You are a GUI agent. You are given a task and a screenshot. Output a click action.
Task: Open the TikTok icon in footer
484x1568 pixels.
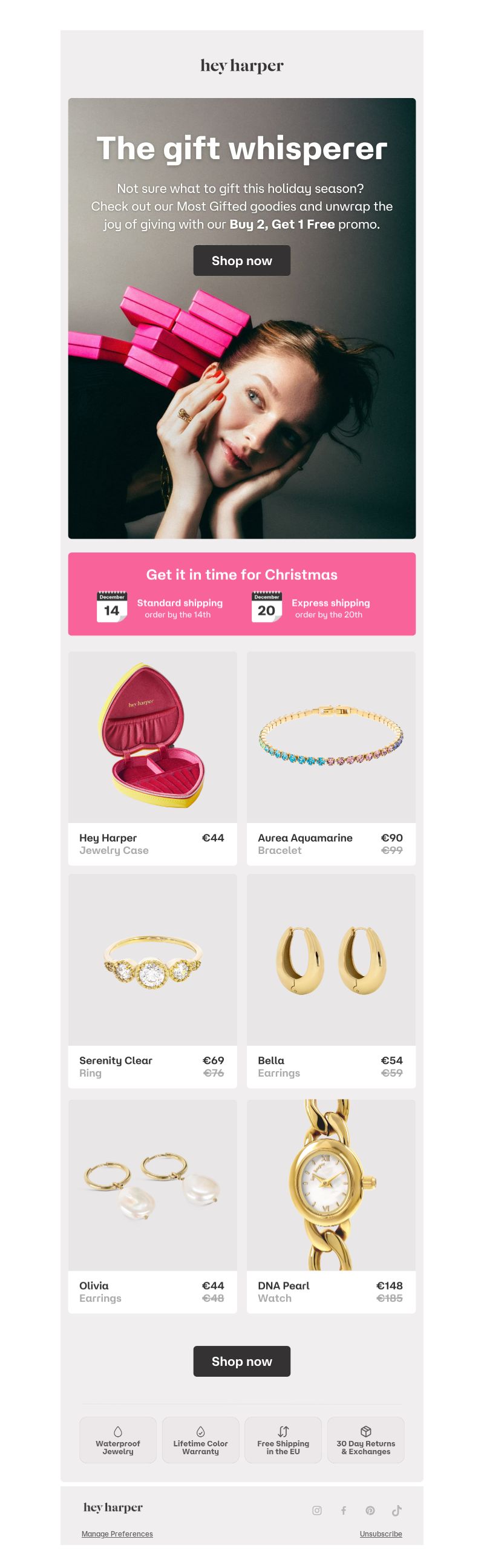397,1510
